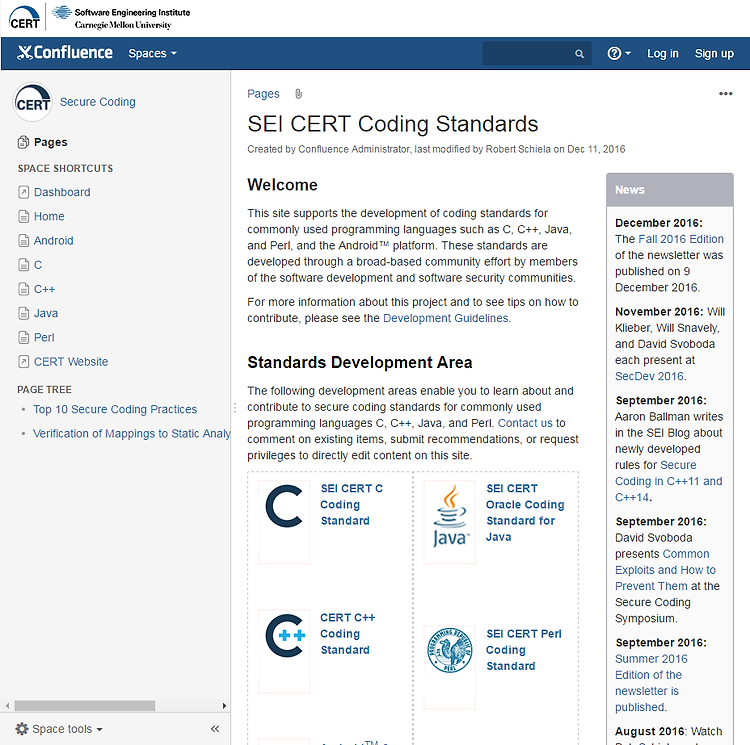
Task: Click the Space tools gear icon
Action: click(x=22, y=729)
